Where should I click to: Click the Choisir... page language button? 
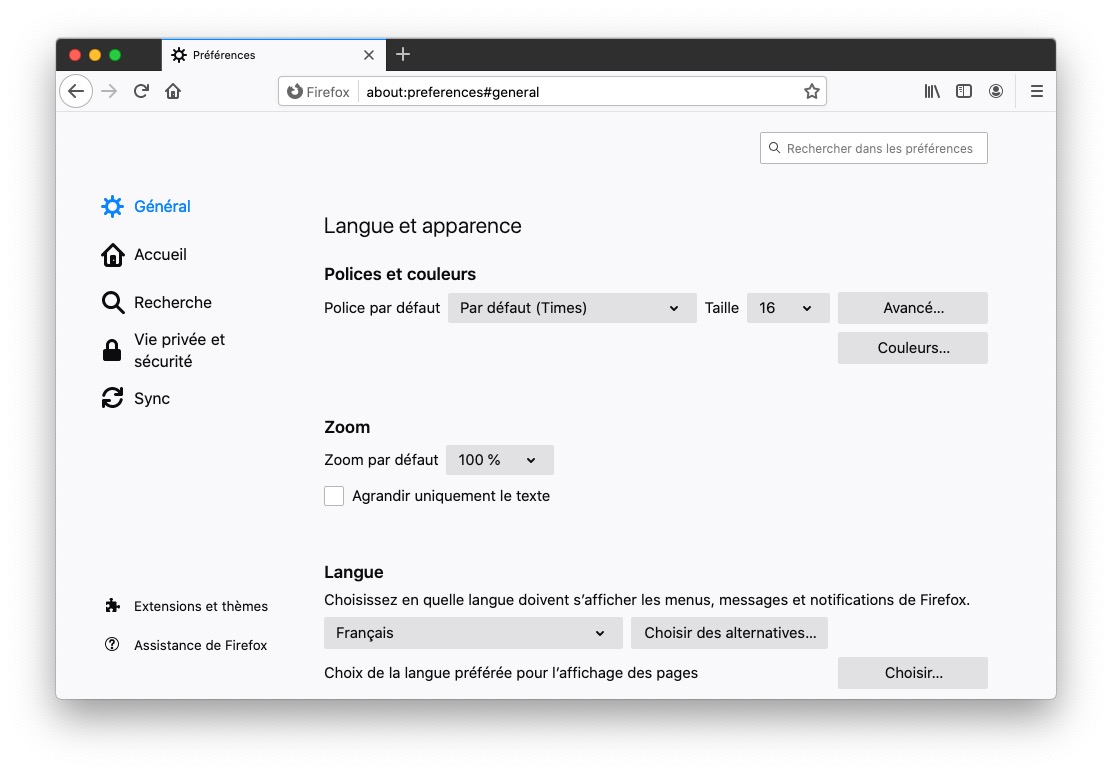click(913, 673)
